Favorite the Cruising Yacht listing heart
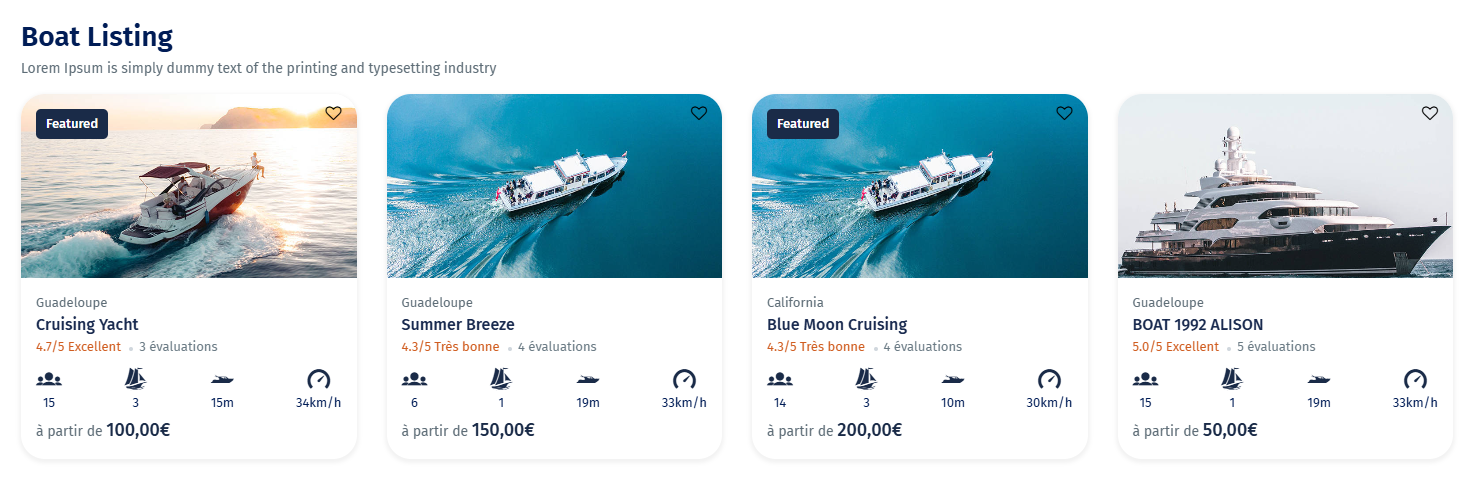 [x=333, y=114]
